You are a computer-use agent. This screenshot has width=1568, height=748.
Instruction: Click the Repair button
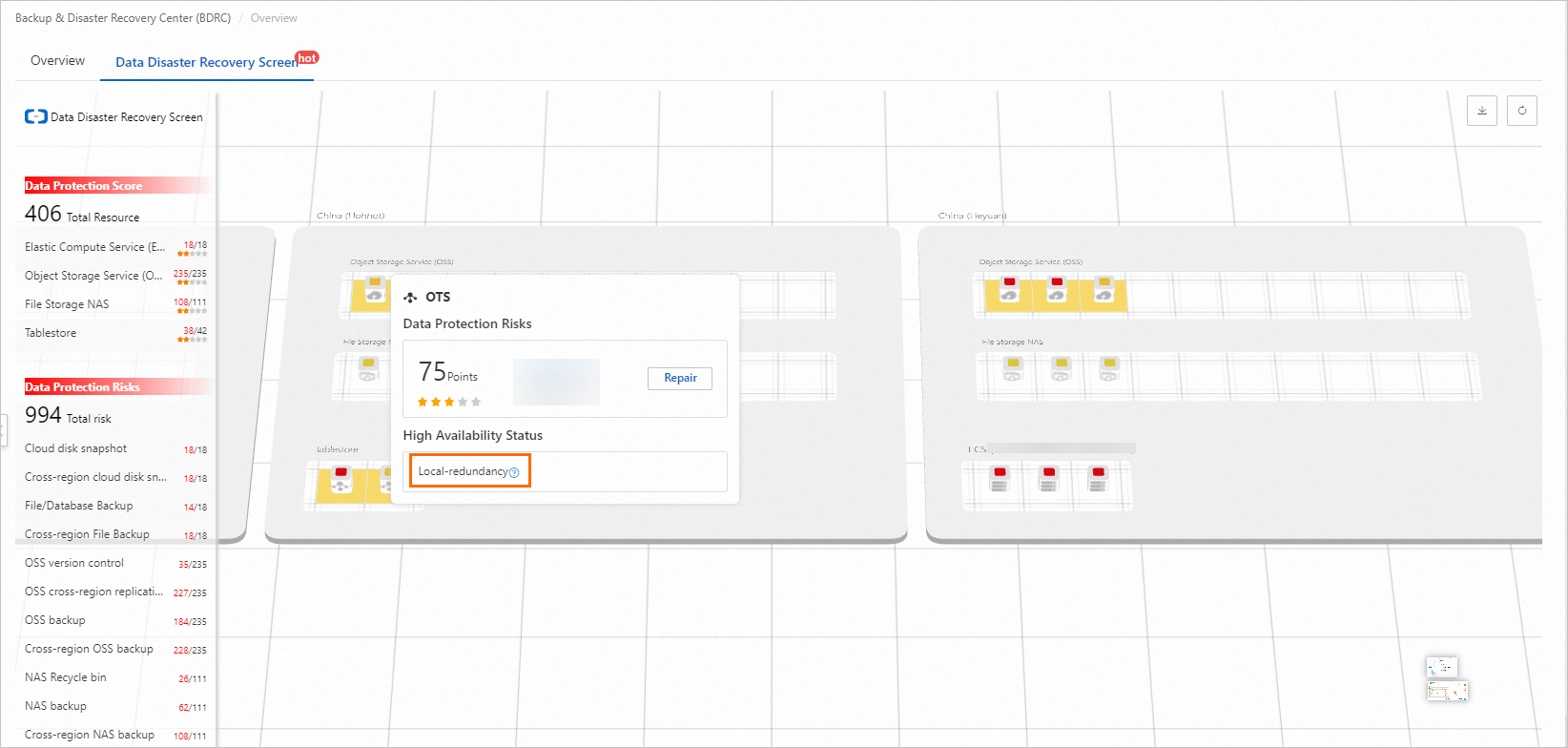(680, 378)
